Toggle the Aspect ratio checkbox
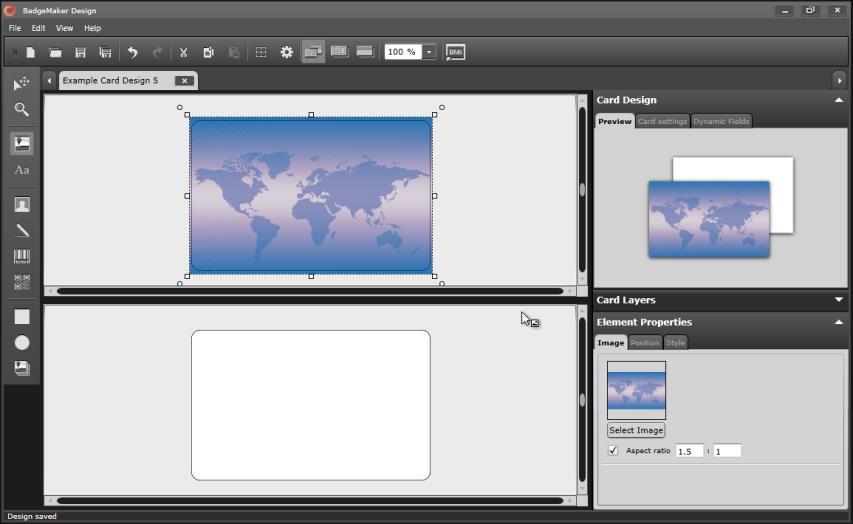Viewport: 853px width, 524px height. coord(613,451)
